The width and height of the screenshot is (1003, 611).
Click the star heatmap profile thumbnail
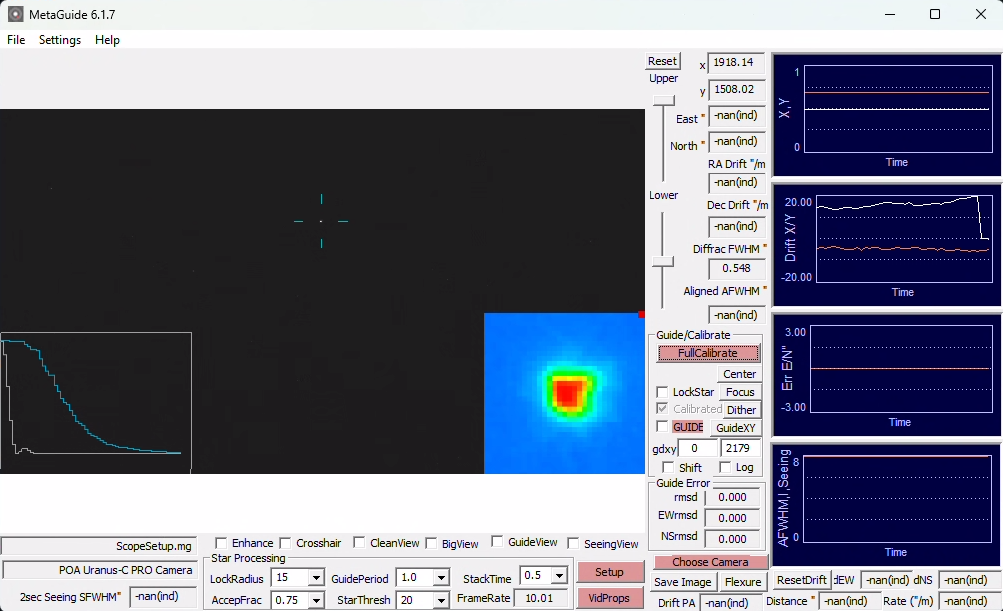564,393
